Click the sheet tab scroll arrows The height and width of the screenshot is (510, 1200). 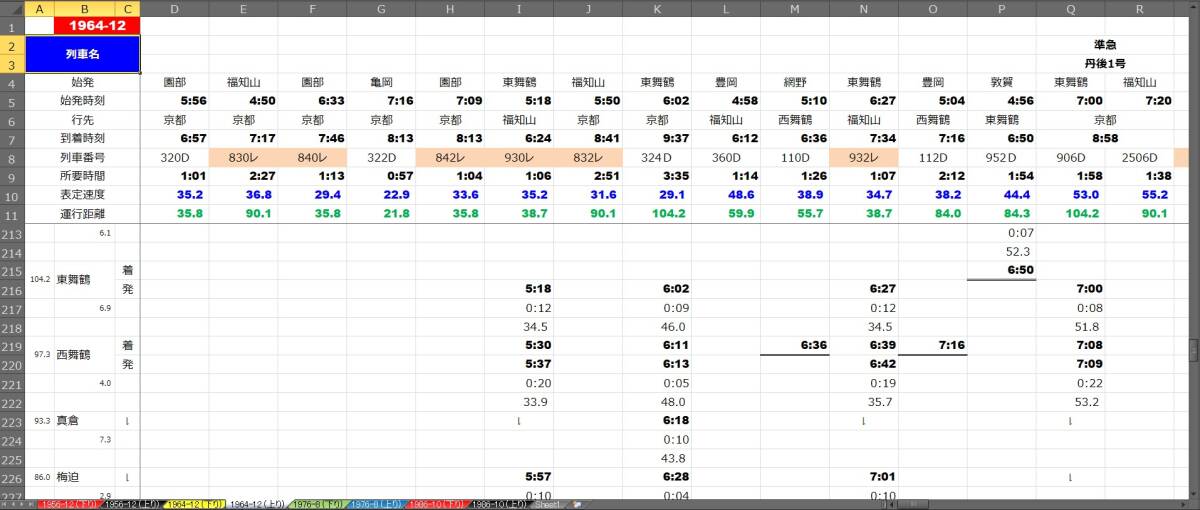click(x=19, y=505)
